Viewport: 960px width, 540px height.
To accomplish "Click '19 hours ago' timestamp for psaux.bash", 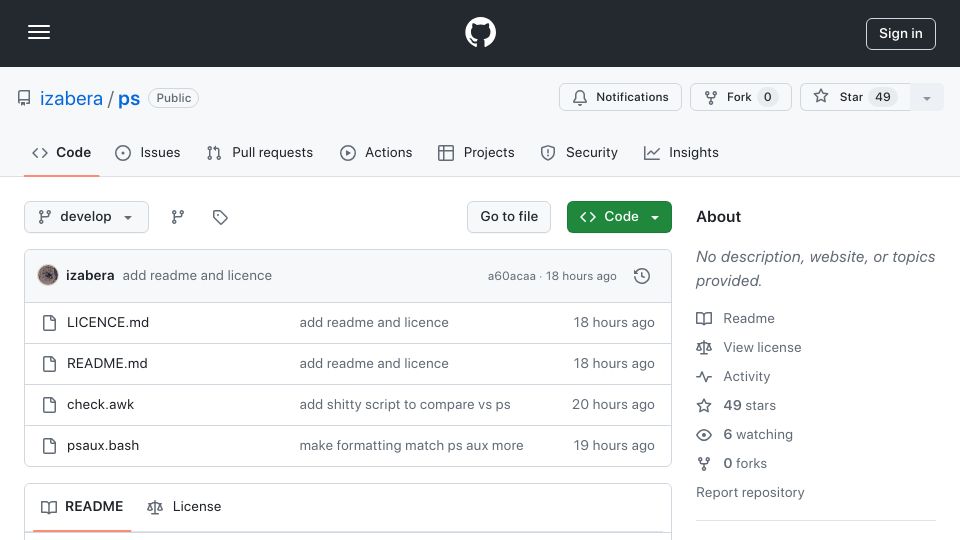I will [613, 446].
